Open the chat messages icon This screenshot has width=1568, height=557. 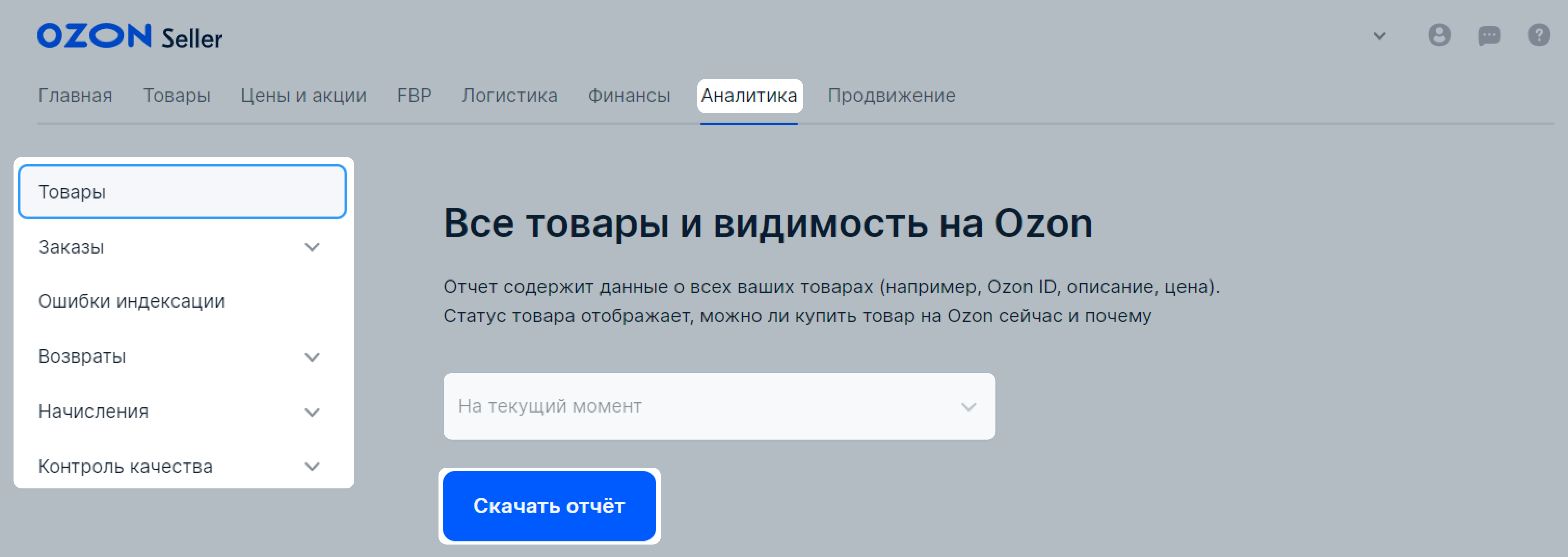[1489, 36]
